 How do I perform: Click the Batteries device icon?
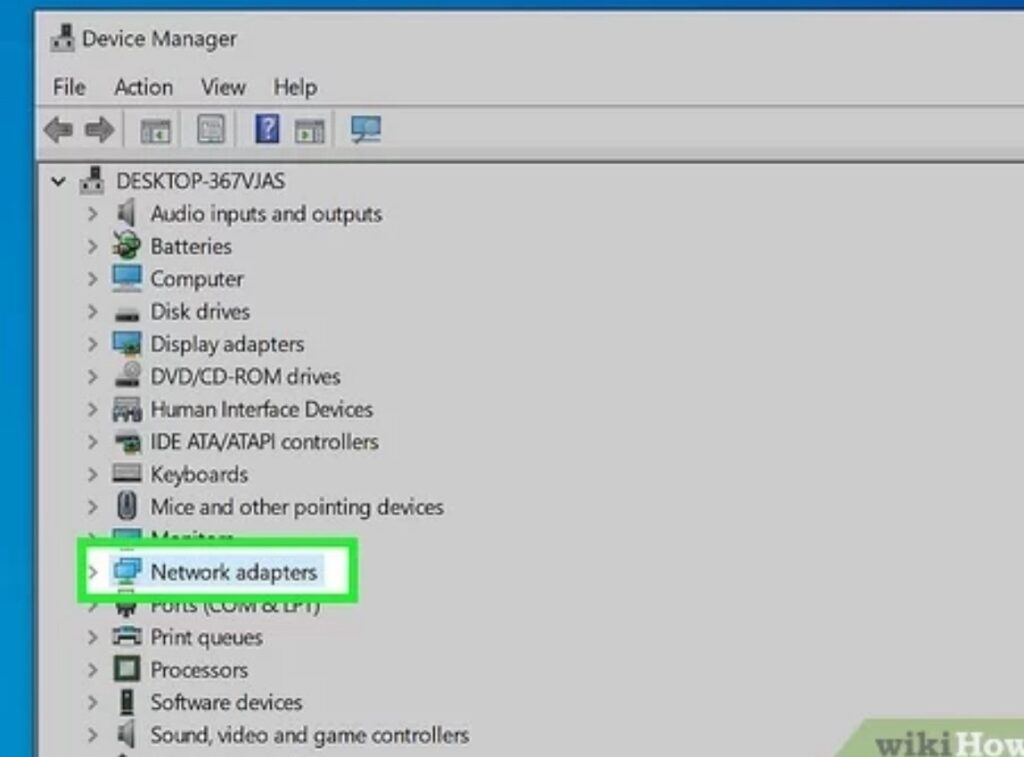pos(127,246)
